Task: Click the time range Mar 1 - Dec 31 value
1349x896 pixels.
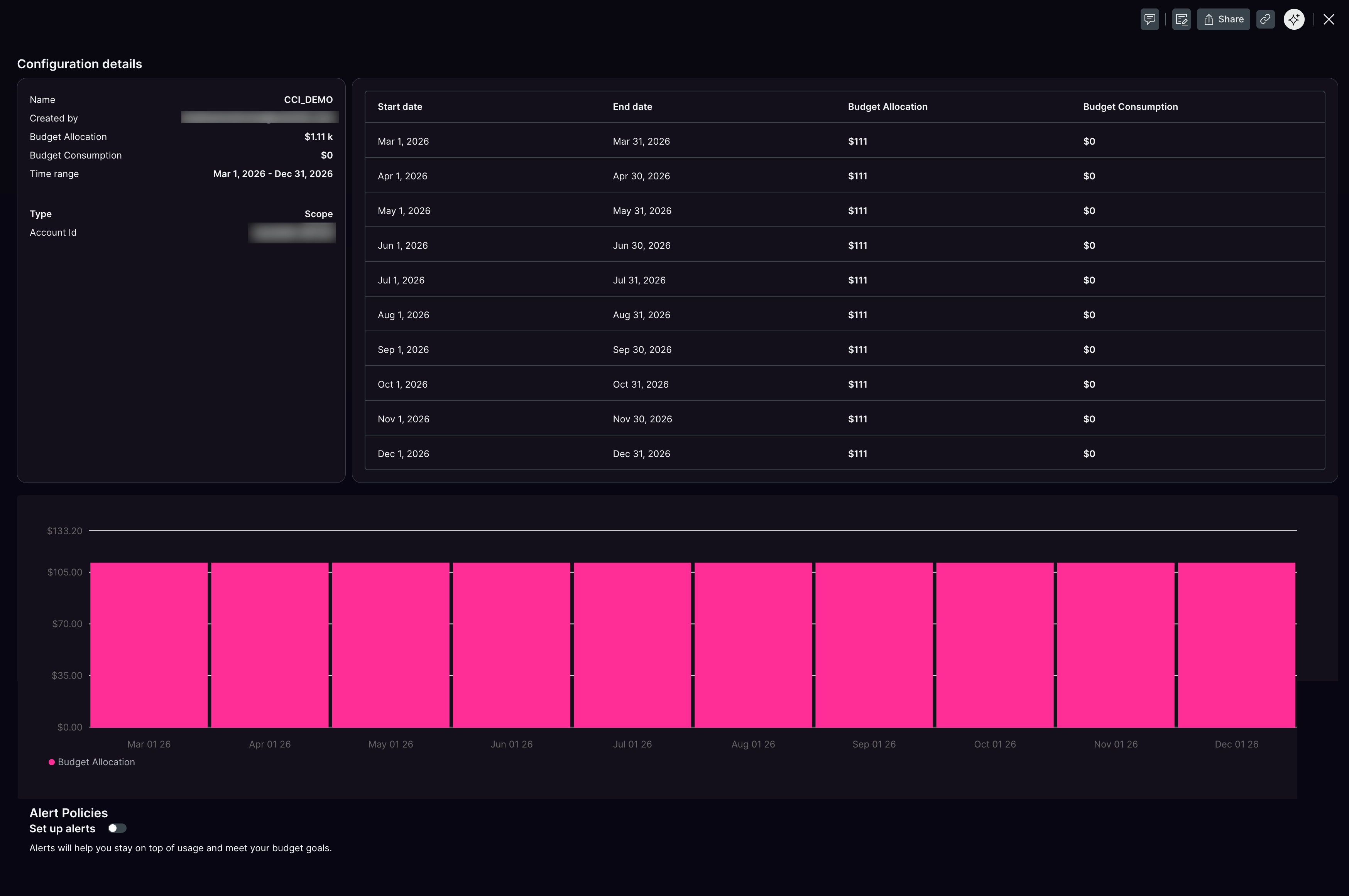Action: point(273,174)
